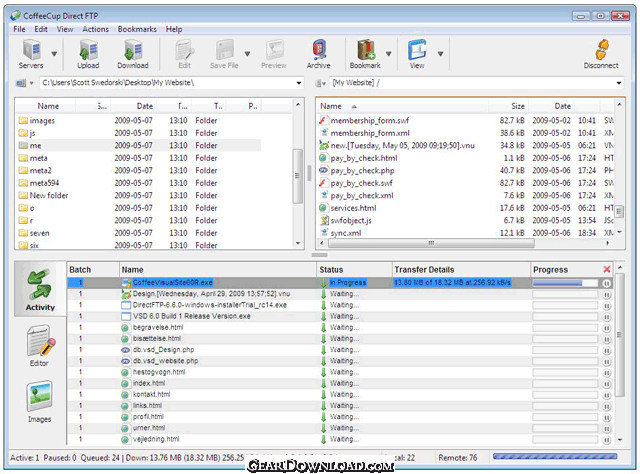Click the red X cancel-all transfers icon
The image size is (640, 474).
tap(607, 269)
